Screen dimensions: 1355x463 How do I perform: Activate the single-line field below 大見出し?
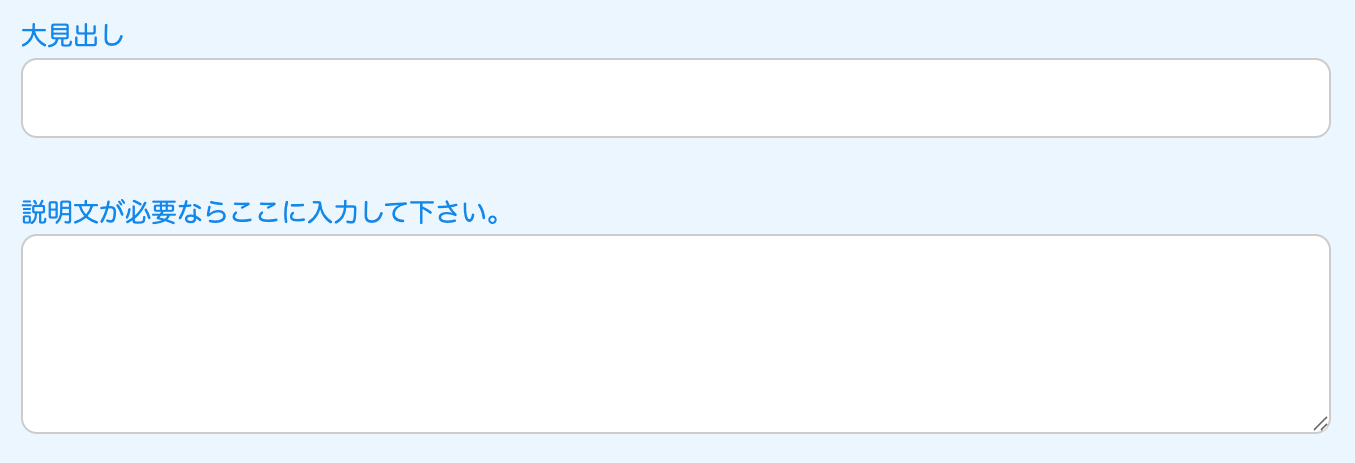point(675,98)
